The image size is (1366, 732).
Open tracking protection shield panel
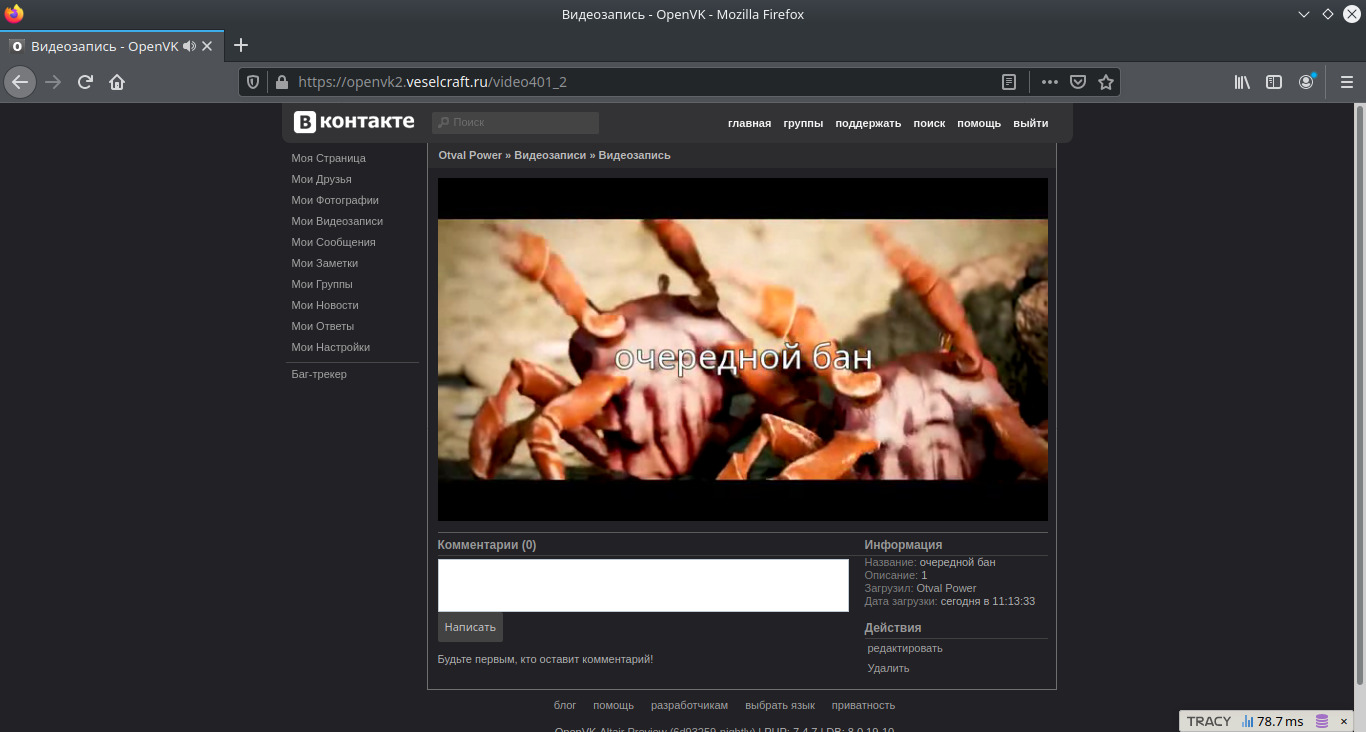coord(253,82)
